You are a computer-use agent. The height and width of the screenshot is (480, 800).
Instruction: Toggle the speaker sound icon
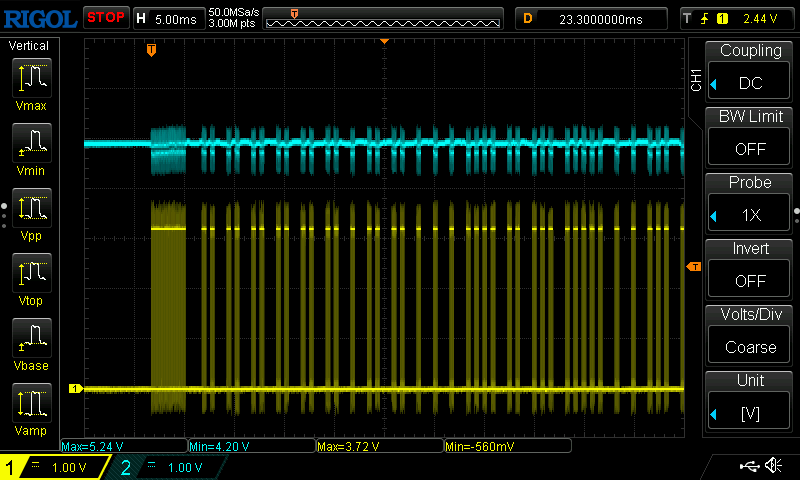coord(773,465)
